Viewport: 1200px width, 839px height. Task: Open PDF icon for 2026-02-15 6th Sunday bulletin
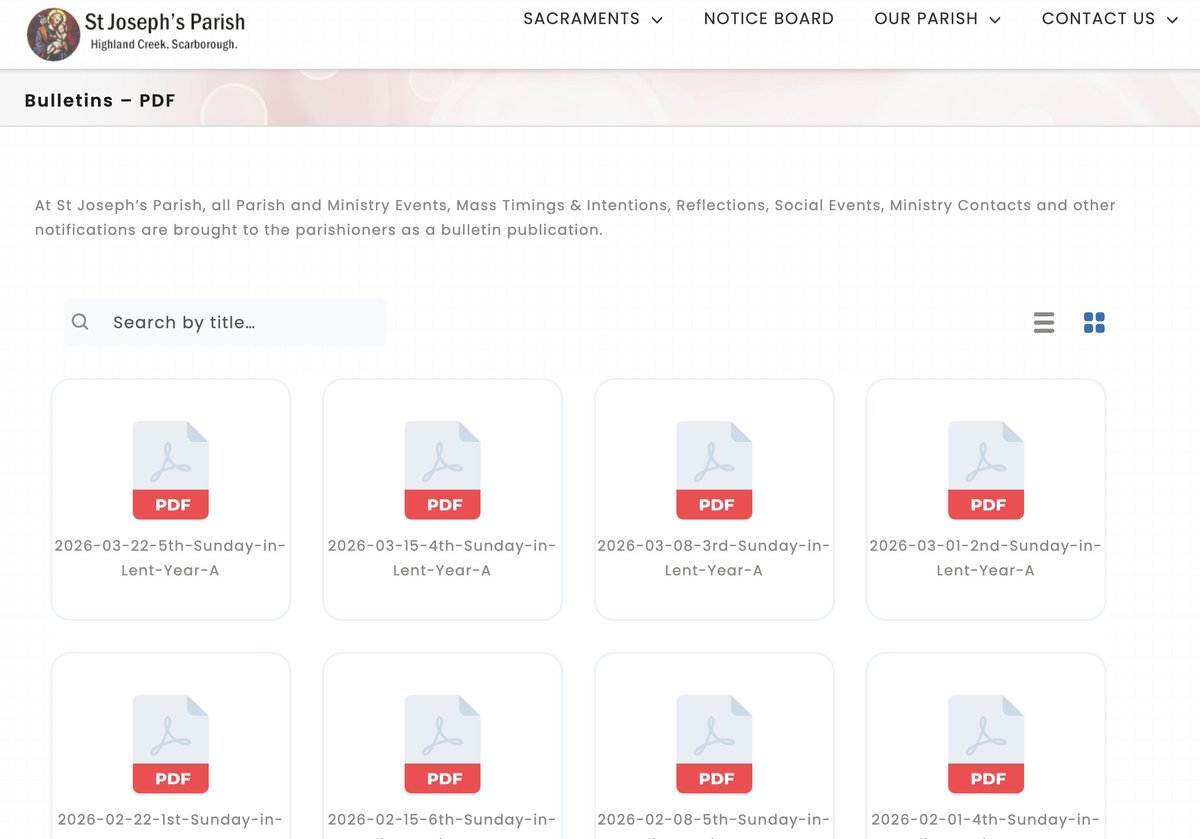[443, 744]
